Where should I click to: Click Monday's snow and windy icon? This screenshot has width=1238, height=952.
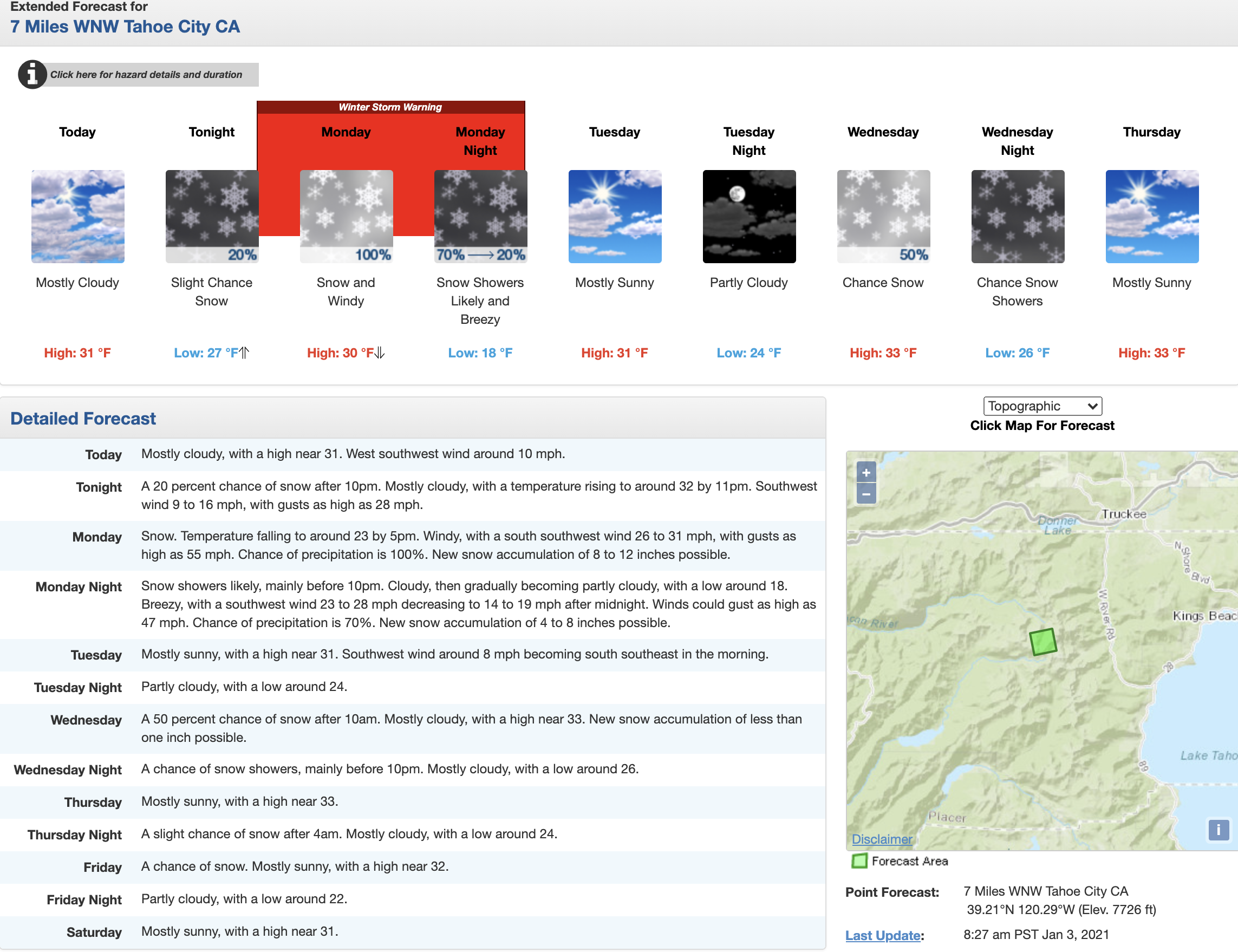[346, 217]
